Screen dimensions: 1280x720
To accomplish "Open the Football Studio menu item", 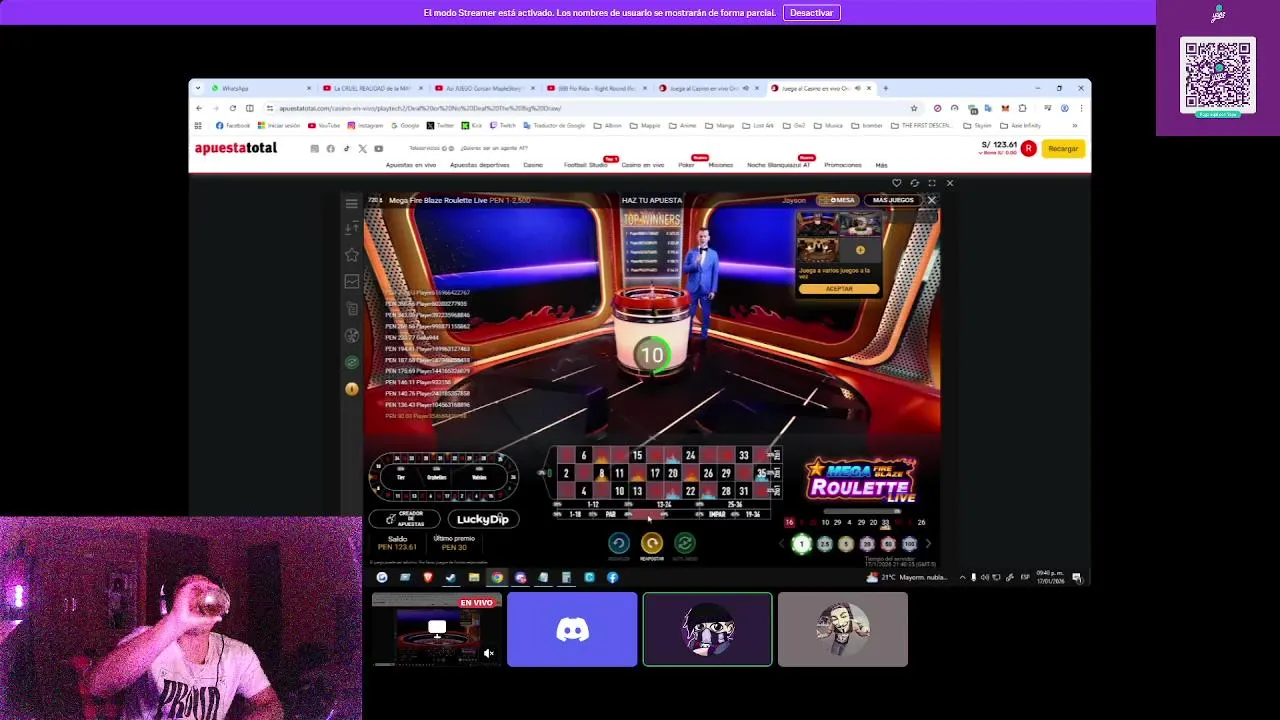I will coord(585,165).
